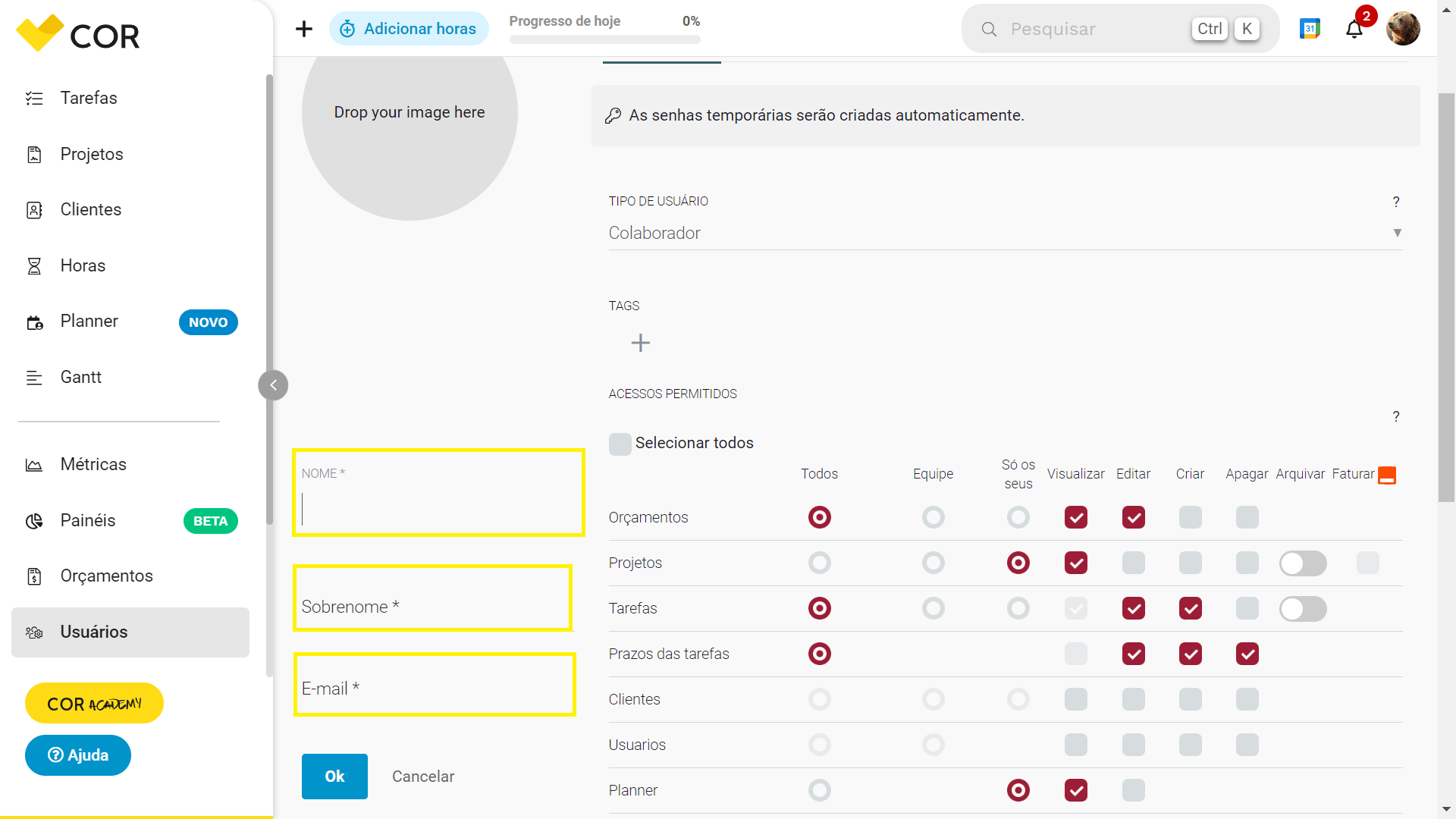Collapse the sidebar with the arrow button
The image size is (1456, 819).
(273, 385)
